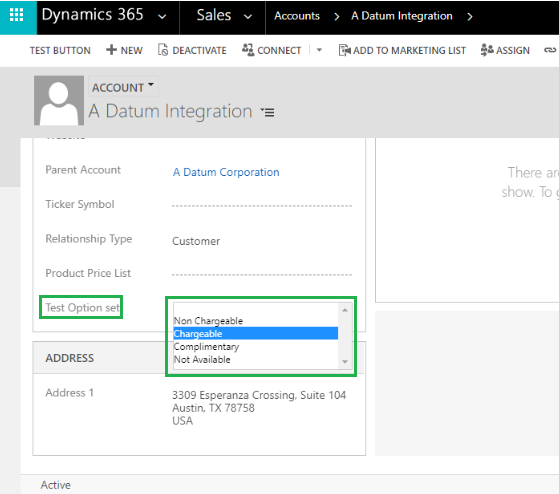Click the TEST BUTTON command
This screenshot has width=559, height=494.
[60, 51]
